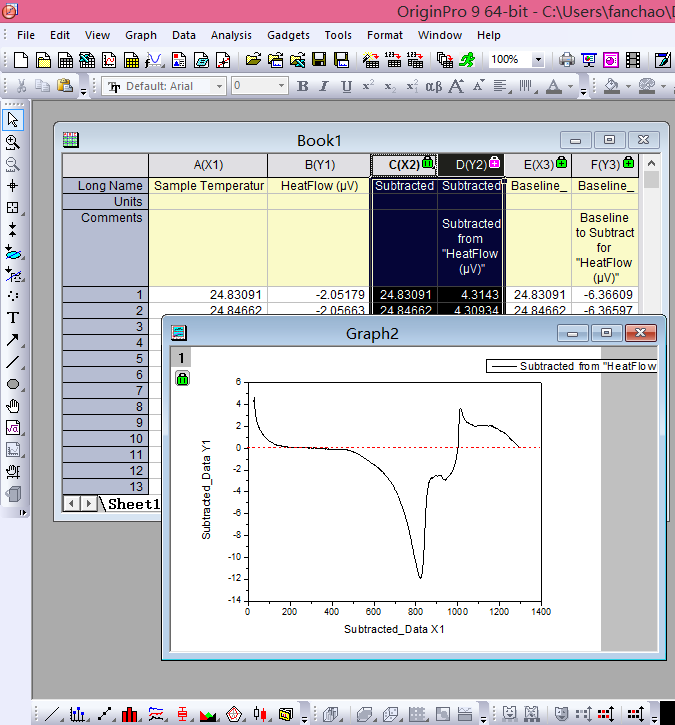
Task: Open the font color dropdown arrow
Action: pyautogui.click(x=570, y=86)
